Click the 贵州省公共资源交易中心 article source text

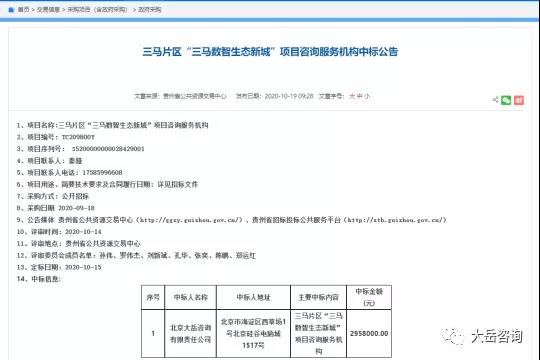click(195, 96)
